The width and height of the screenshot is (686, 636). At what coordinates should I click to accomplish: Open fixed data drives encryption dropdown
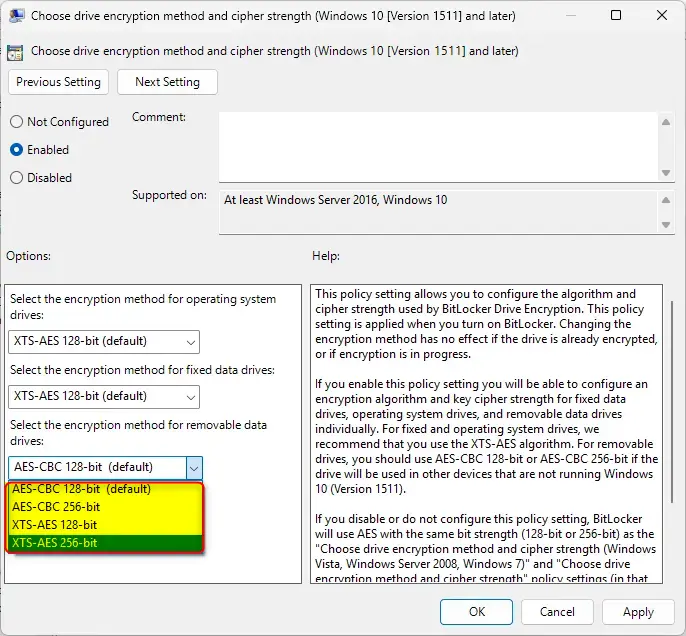(x=104, y=397)
